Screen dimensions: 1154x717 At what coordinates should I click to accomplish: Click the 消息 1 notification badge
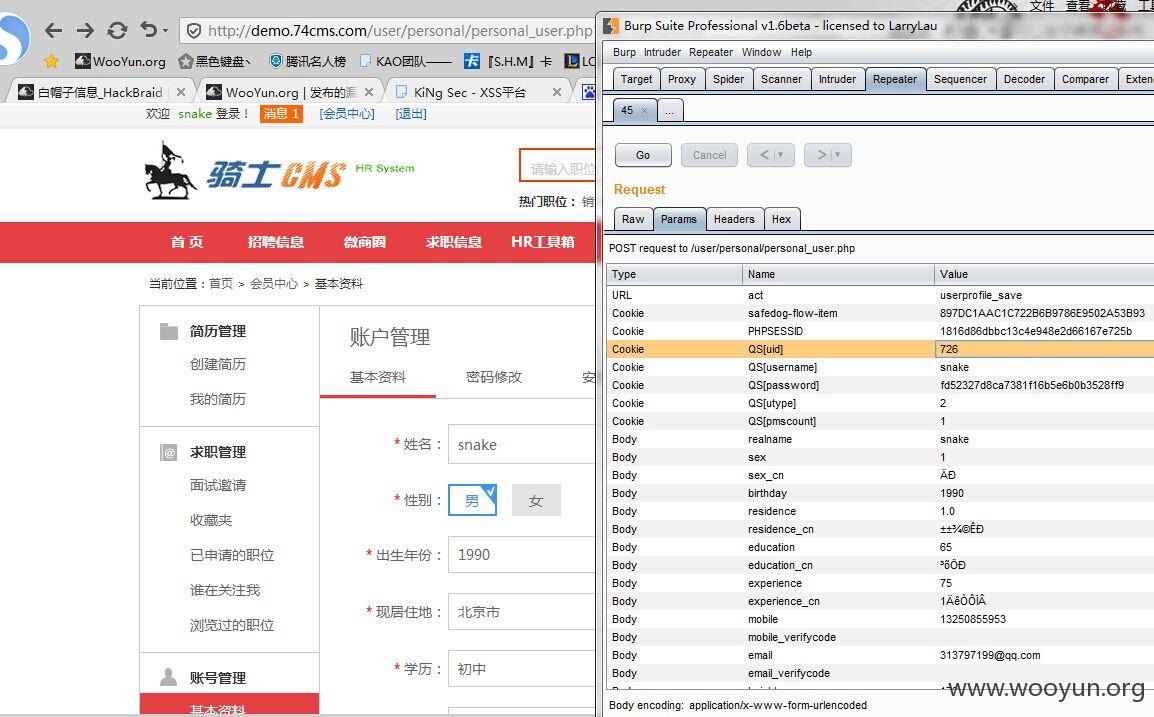pos(281,113)
